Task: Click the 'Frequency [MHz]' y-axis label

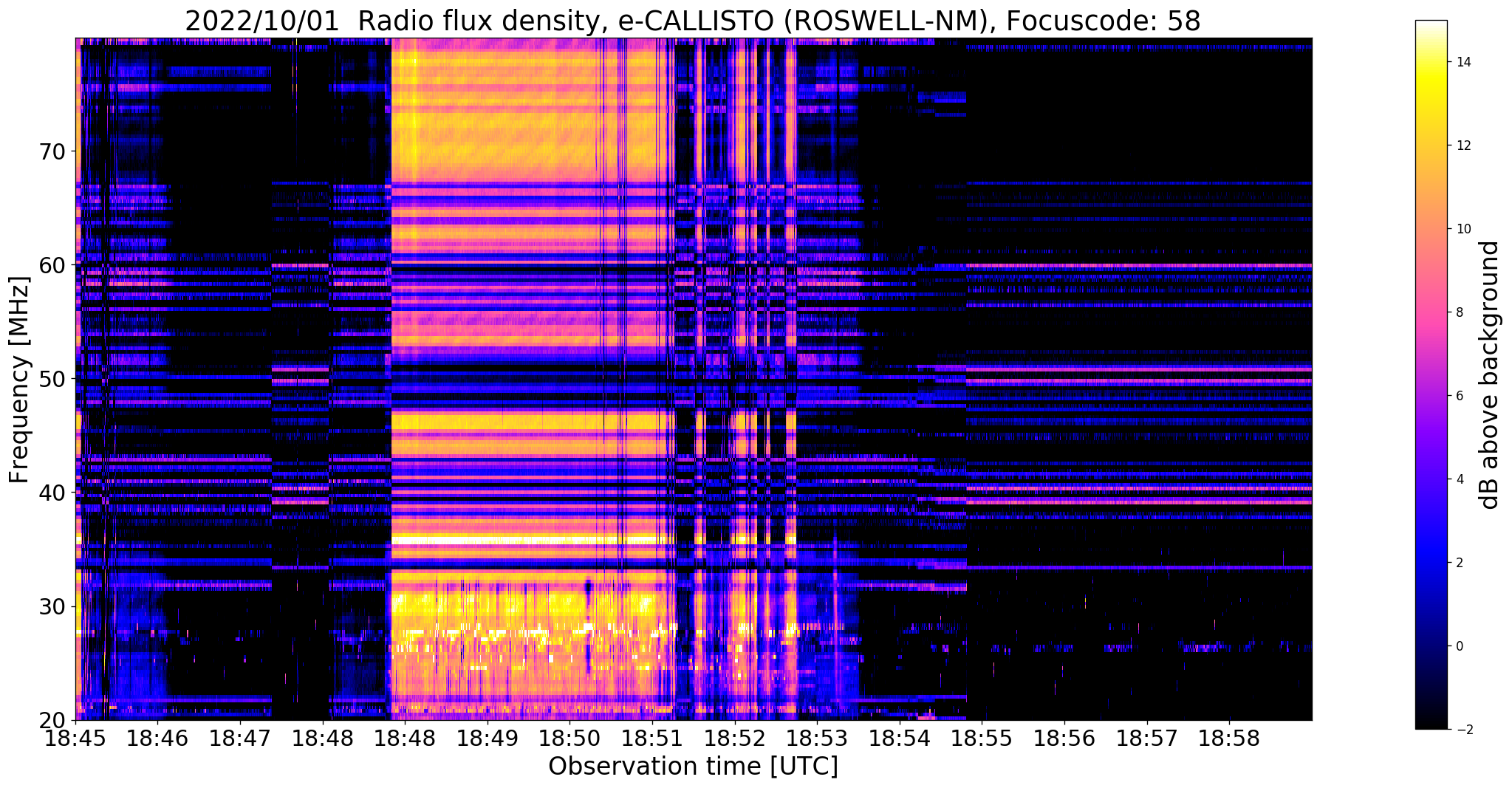Action: click(20, 380)
